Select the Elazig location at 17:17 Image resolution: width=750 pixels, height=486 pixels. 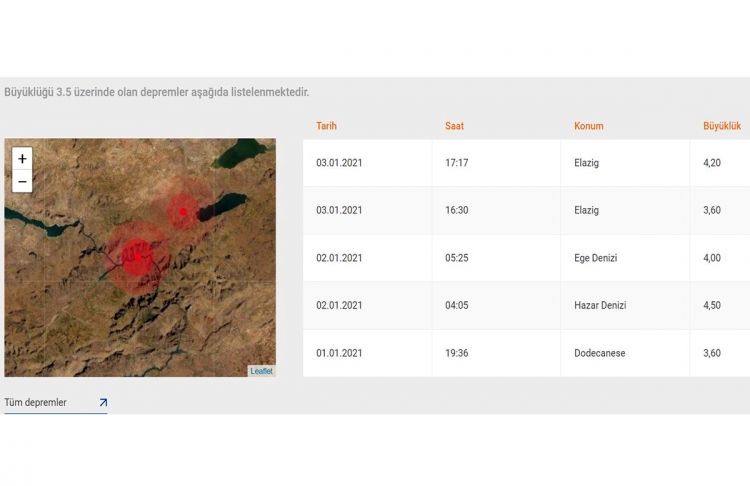(x=586, y=163)
